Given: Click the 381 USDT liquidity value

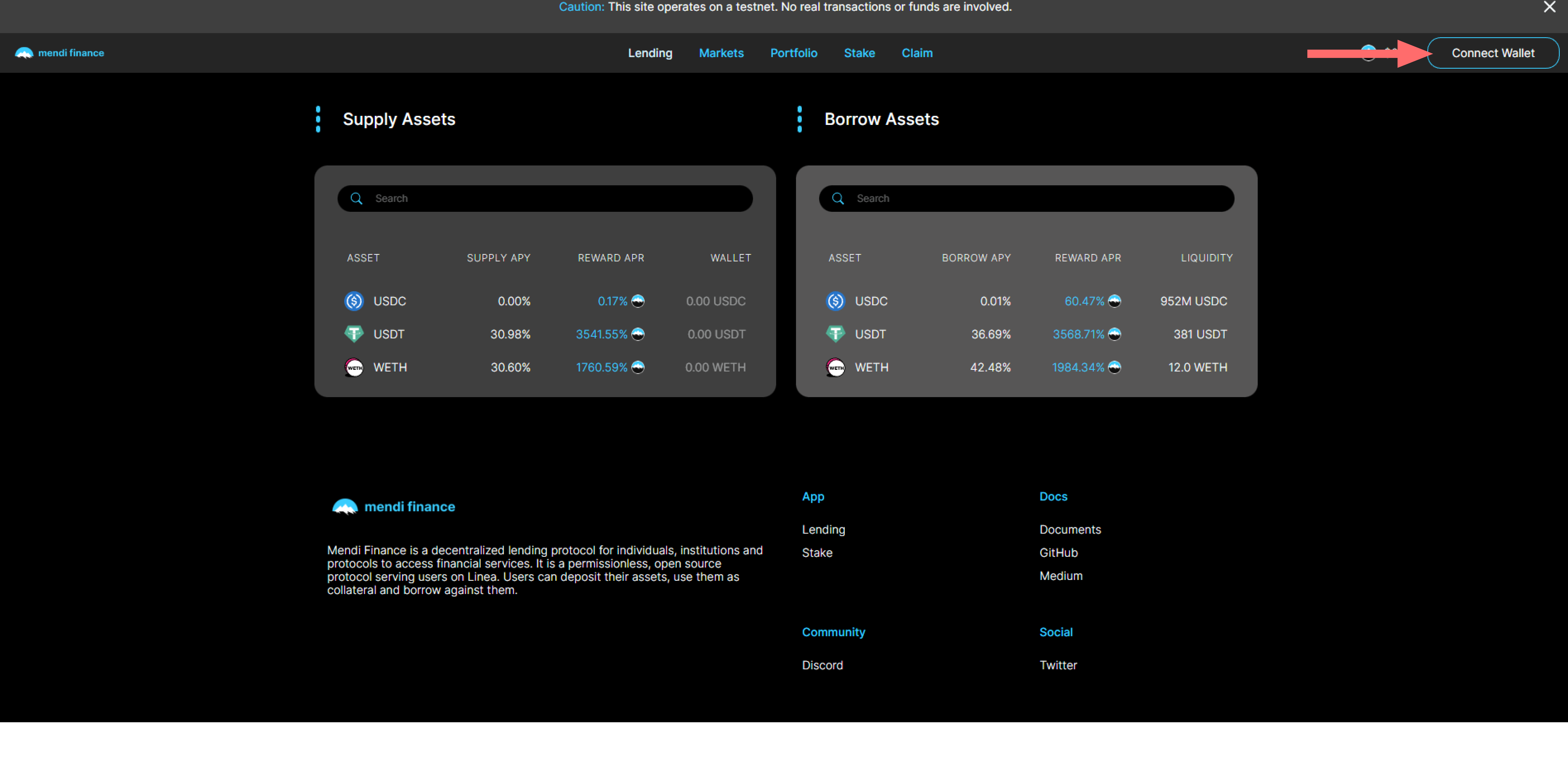Looking at the screenshot, I should coord(1200,334).
